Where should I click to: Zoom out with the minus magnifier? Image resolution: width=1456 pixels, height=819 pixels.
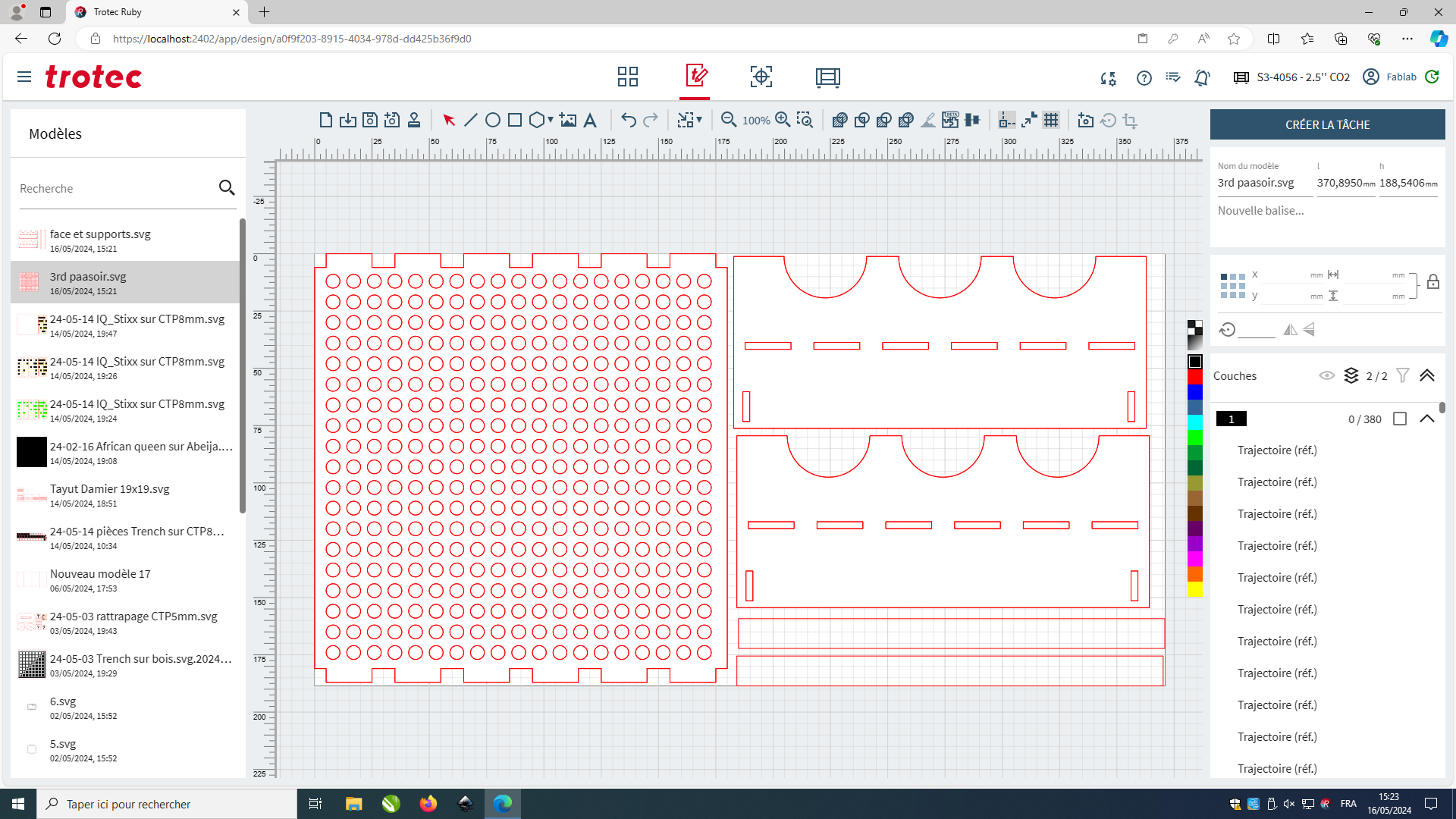click(x=729, y=120)
